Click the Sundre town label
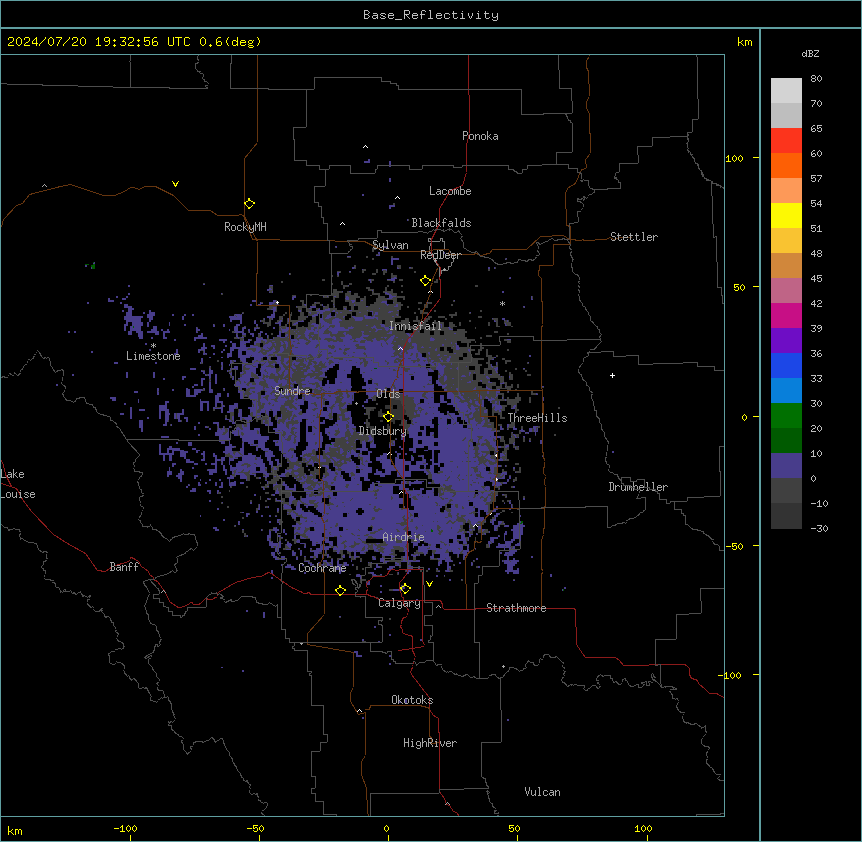 coord(292,391)
